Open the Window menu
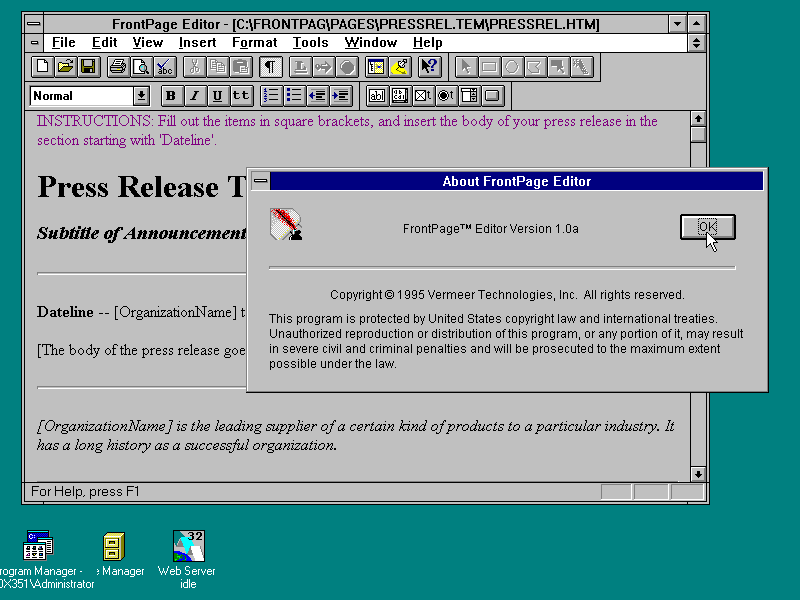 370,42
